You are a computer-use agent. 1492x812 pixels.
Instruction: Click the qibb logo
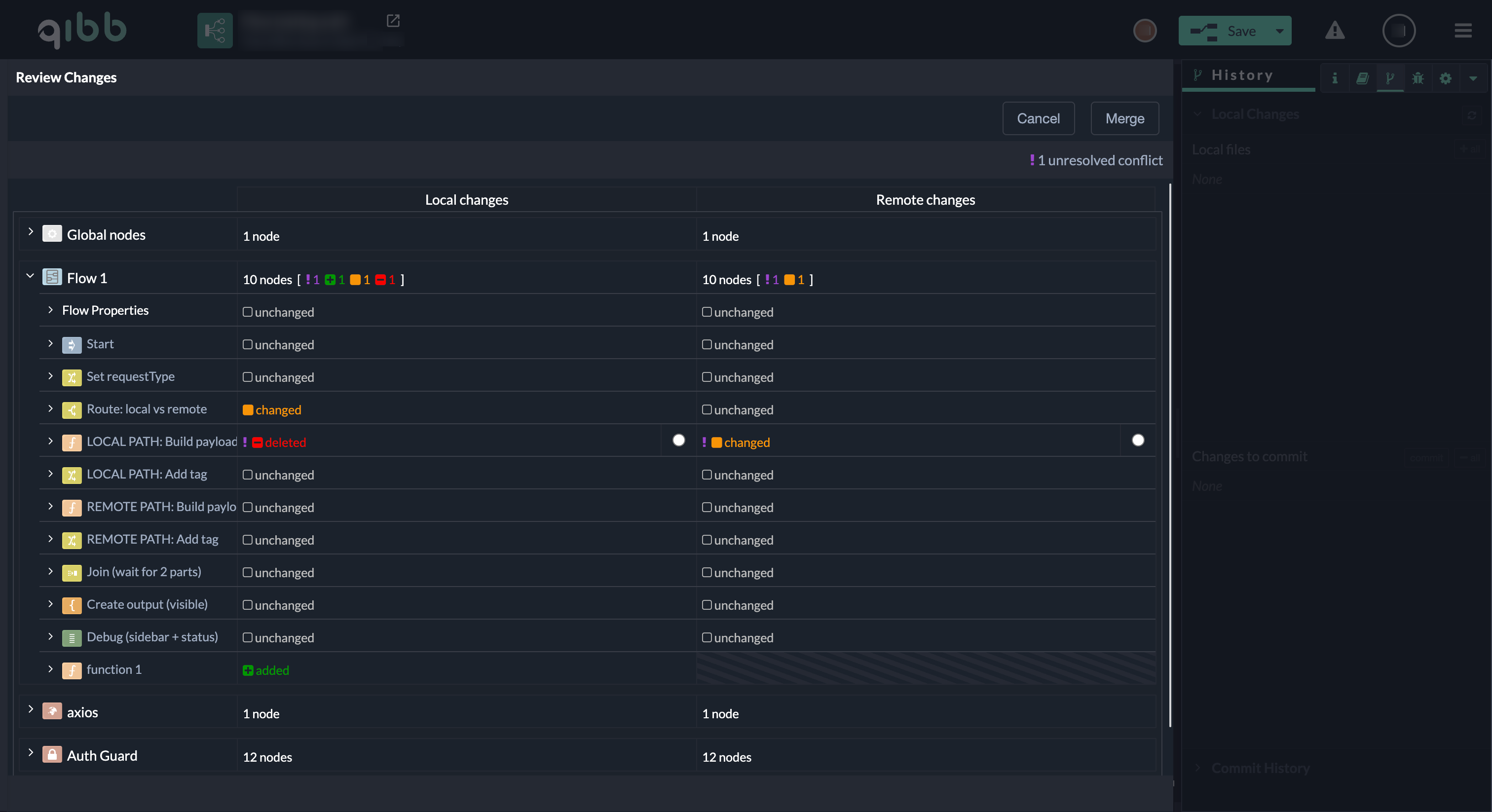[82, 30]
